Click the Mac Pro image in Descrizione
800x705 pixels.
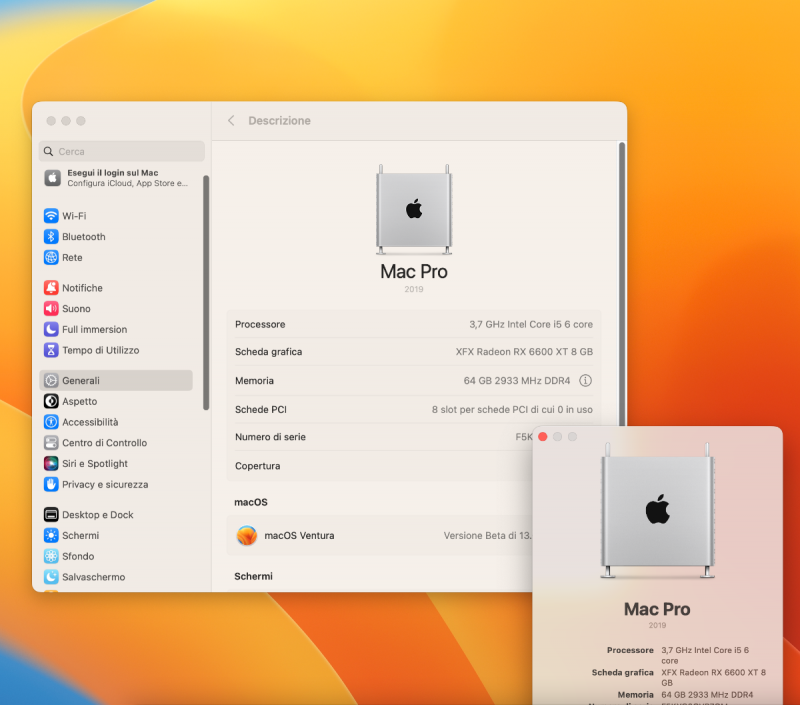414,209
